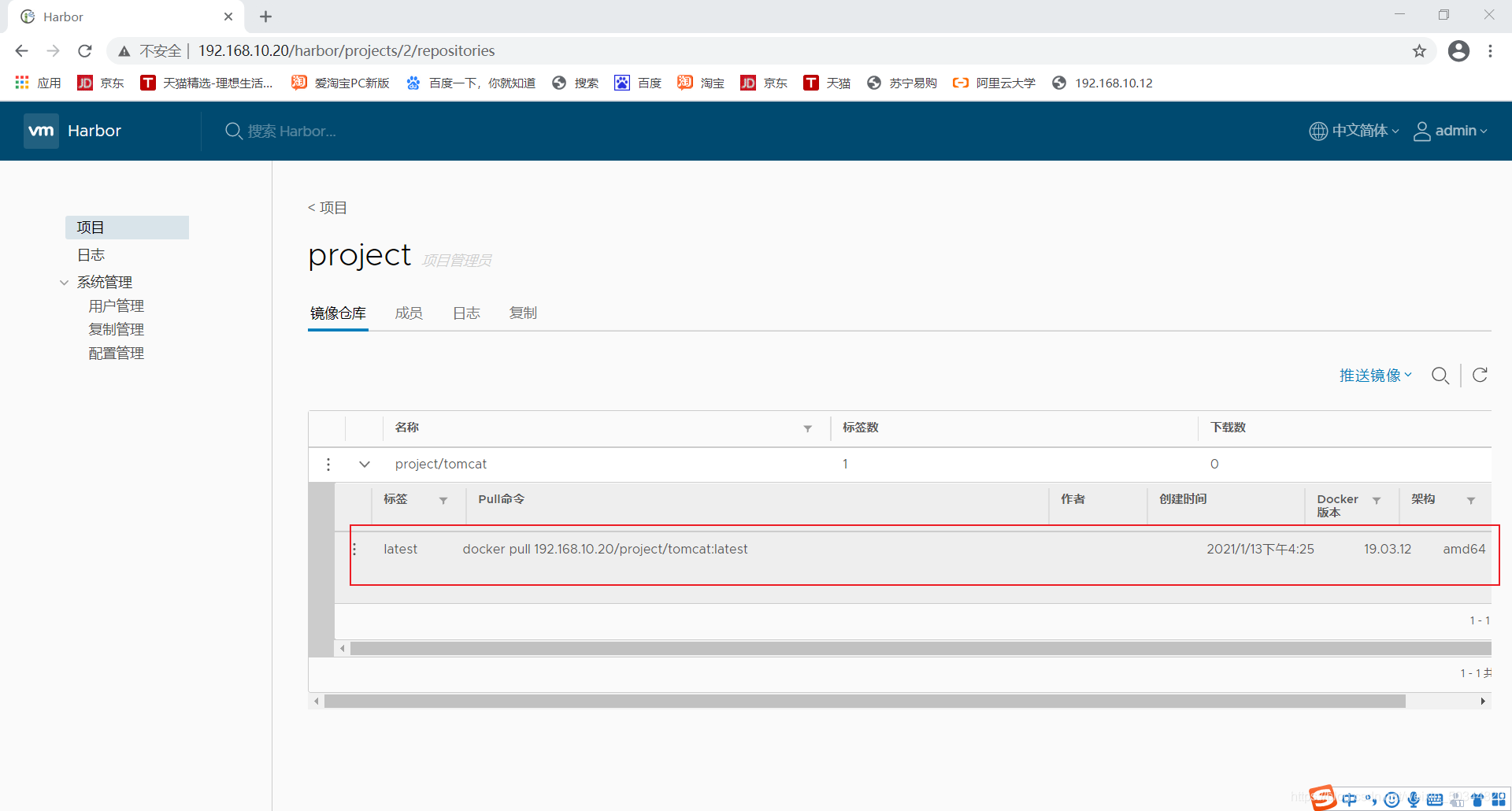Switch to the 镜像仓库 tab
This screenshot has width=1512, height=811.
(x=338, y=313)
